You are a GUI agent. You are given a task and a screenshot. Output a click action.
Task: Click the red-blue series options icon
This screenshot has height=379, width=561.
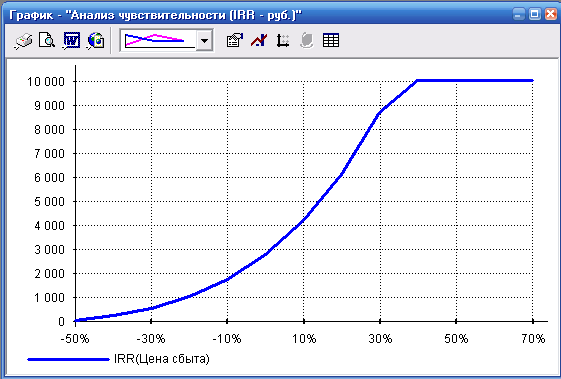[x=259, y=40]
